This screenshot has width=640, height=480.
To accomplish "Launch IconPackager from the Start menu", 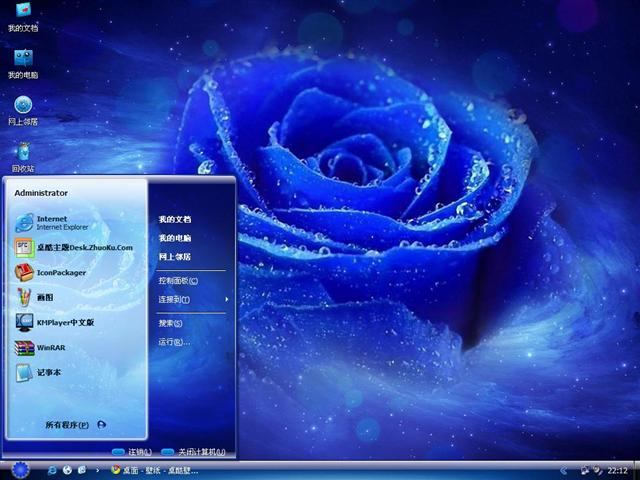I will click(60, 272).
